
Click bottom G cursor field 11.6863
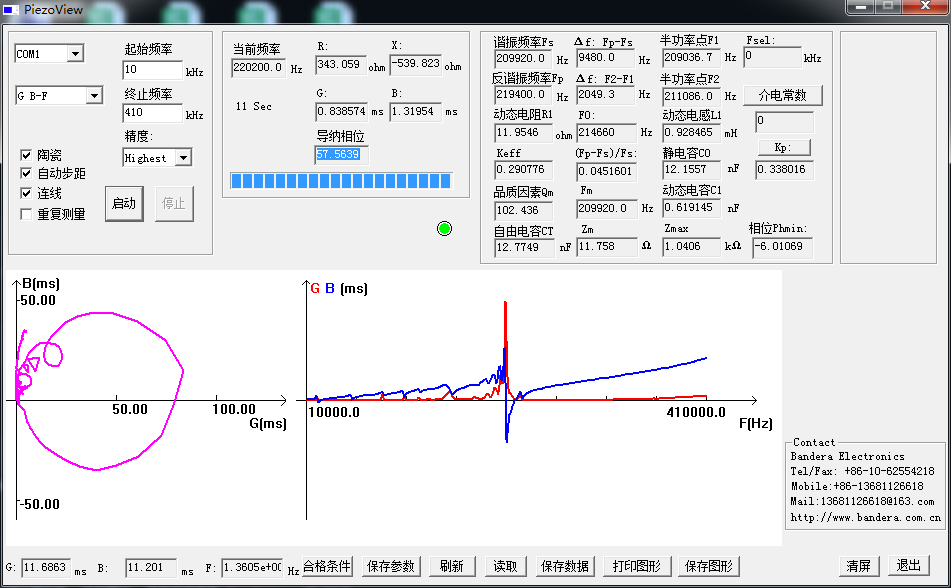(46, 568)
